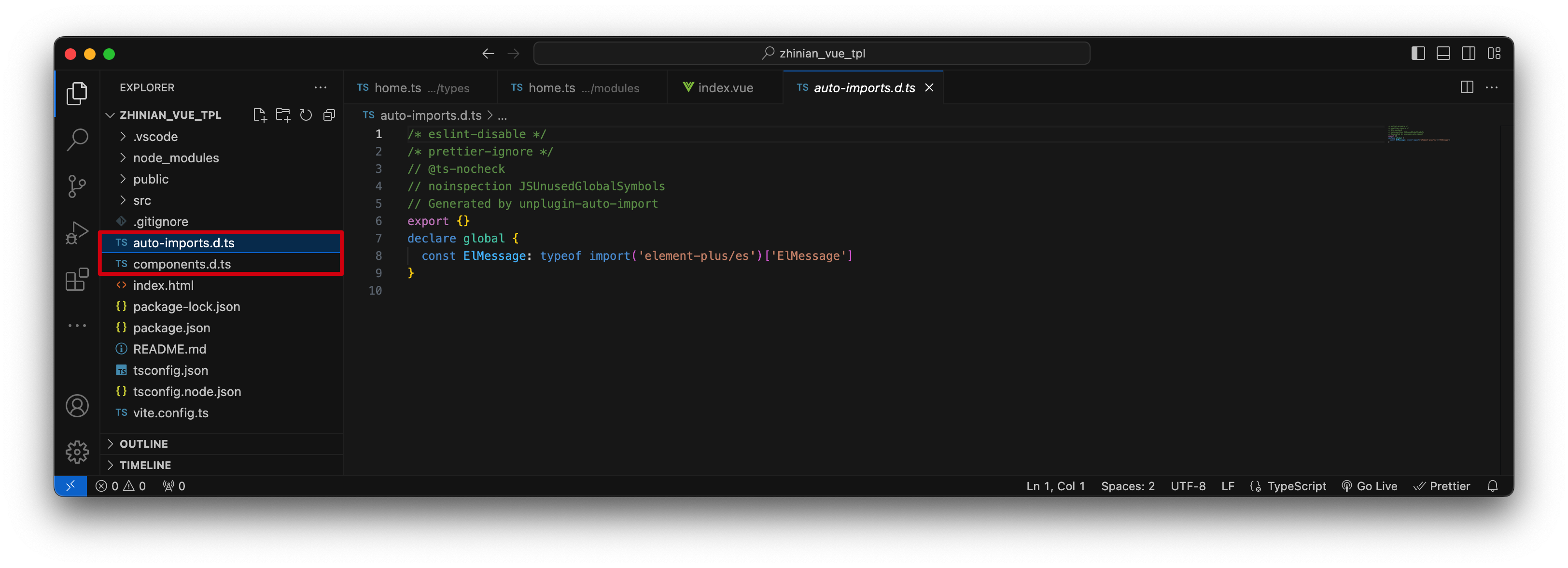Change end of line sequence LF
Screen dimensions: 1568x568
pyautogui.click(x=1228, y=486)
